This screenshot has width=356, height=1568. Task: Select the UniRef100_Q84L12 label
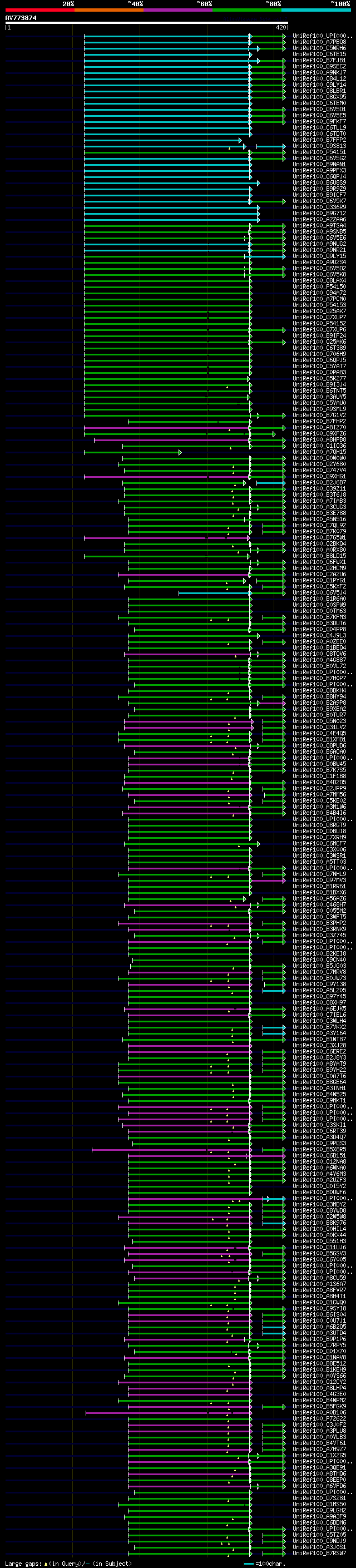(319, 78)
